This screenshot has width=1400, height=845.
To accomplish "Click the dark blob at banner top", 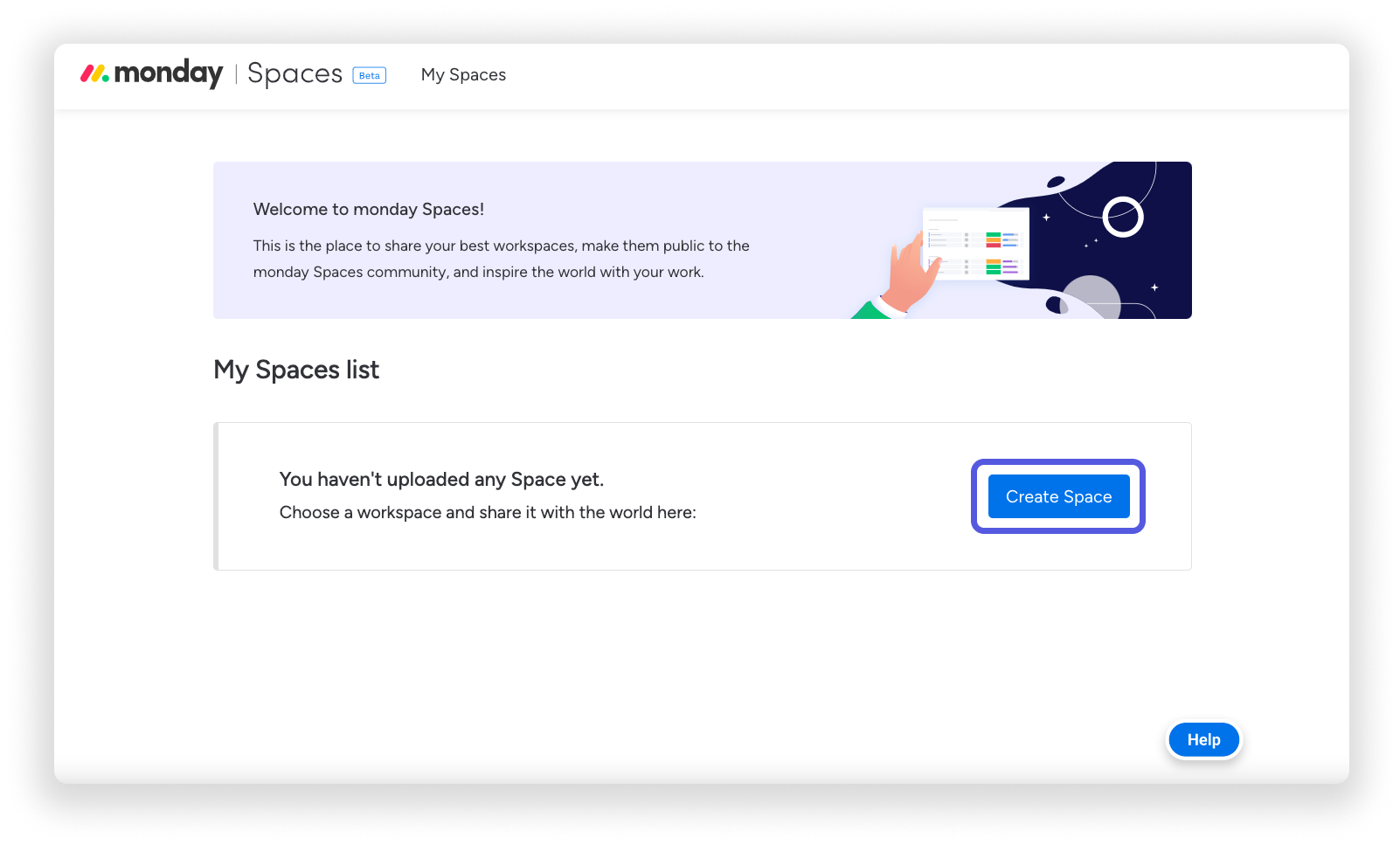I will [1057, 182].
